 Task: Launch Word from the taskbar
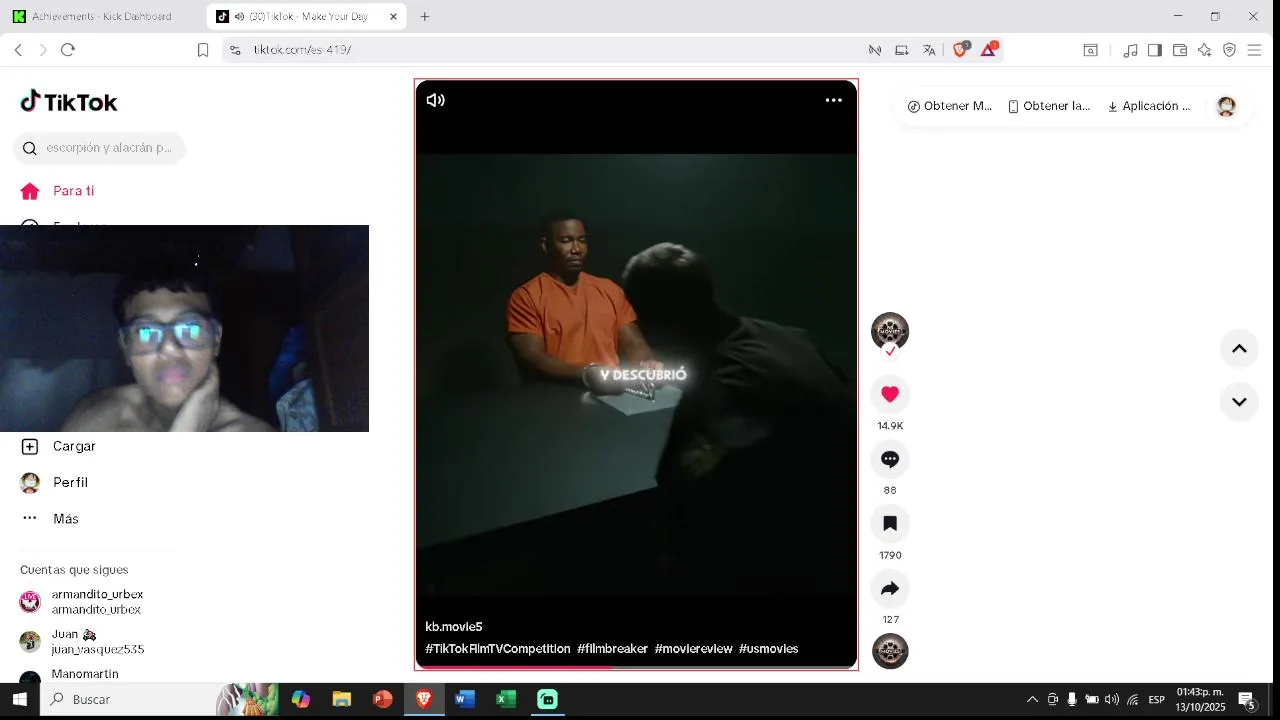tap(465, 699)
